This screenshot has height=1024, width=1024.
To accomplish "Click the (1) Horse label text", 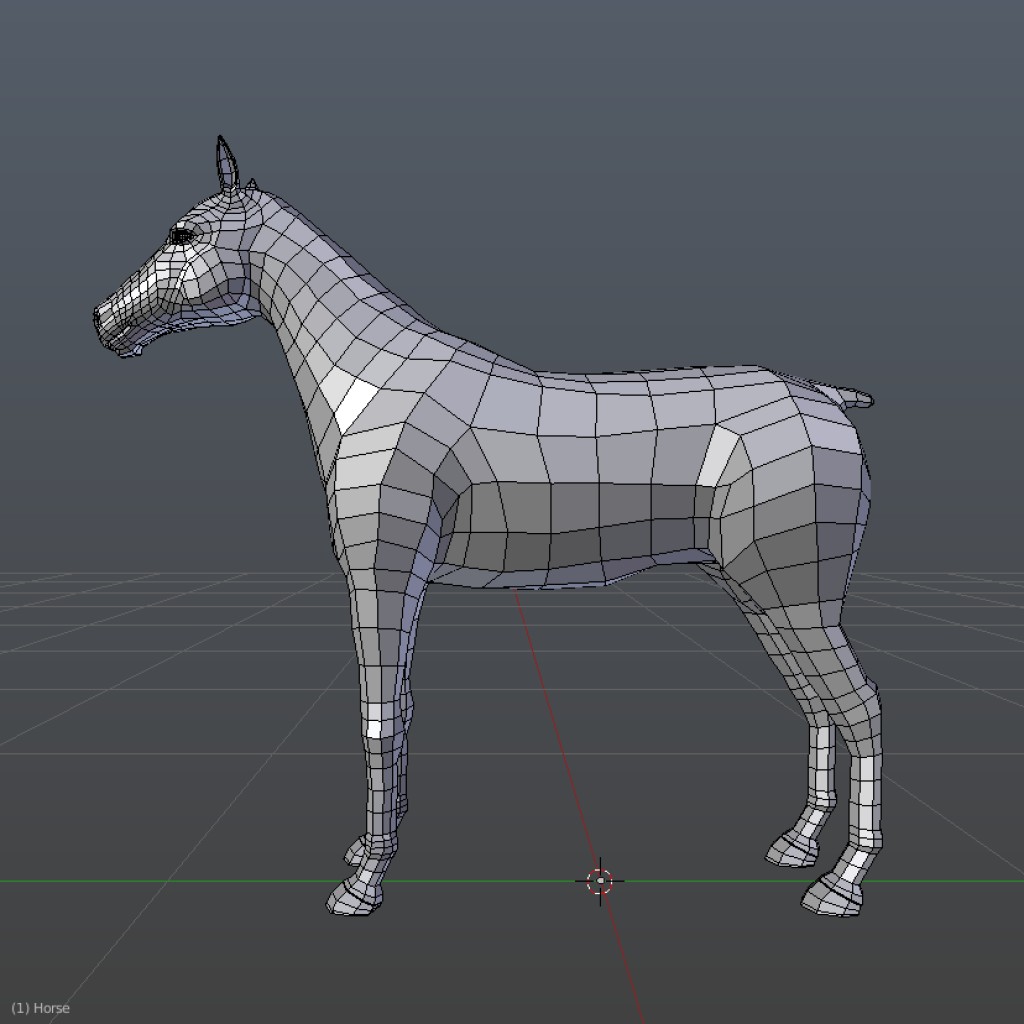I will coord(40,1008).
